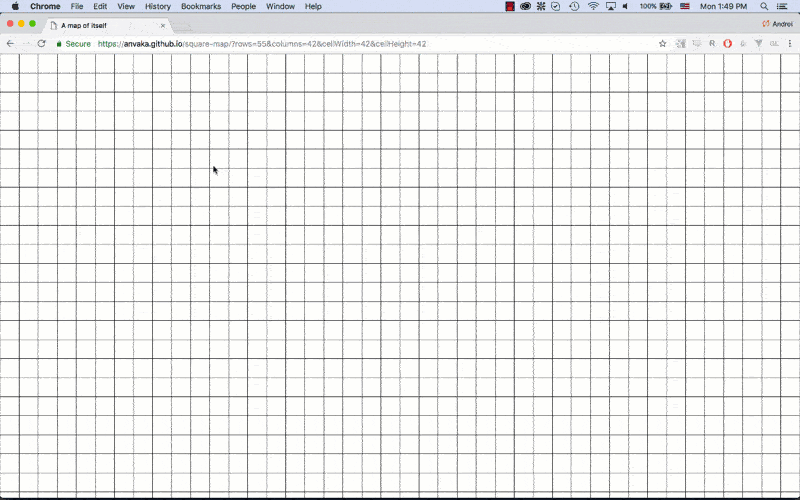The image size is (800, 500).
Task: Click the R extension icon in toolbar
Action: pyautogui.click(x=712, y=44)
